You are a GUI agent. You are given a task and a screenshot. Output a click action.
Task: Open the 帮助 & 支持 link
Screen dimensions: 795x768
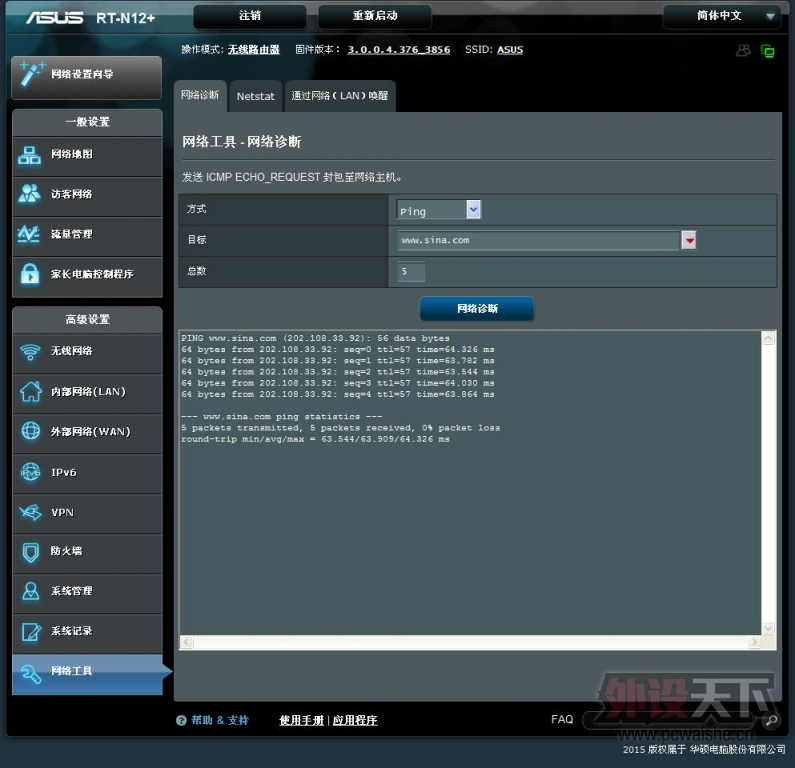click(x=220, y=720)
